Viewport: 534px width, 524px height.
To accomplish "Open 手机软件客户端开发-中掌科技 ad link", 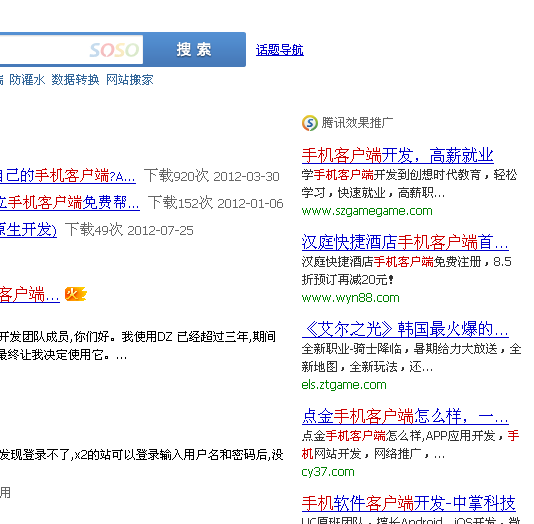I will 408,503.
